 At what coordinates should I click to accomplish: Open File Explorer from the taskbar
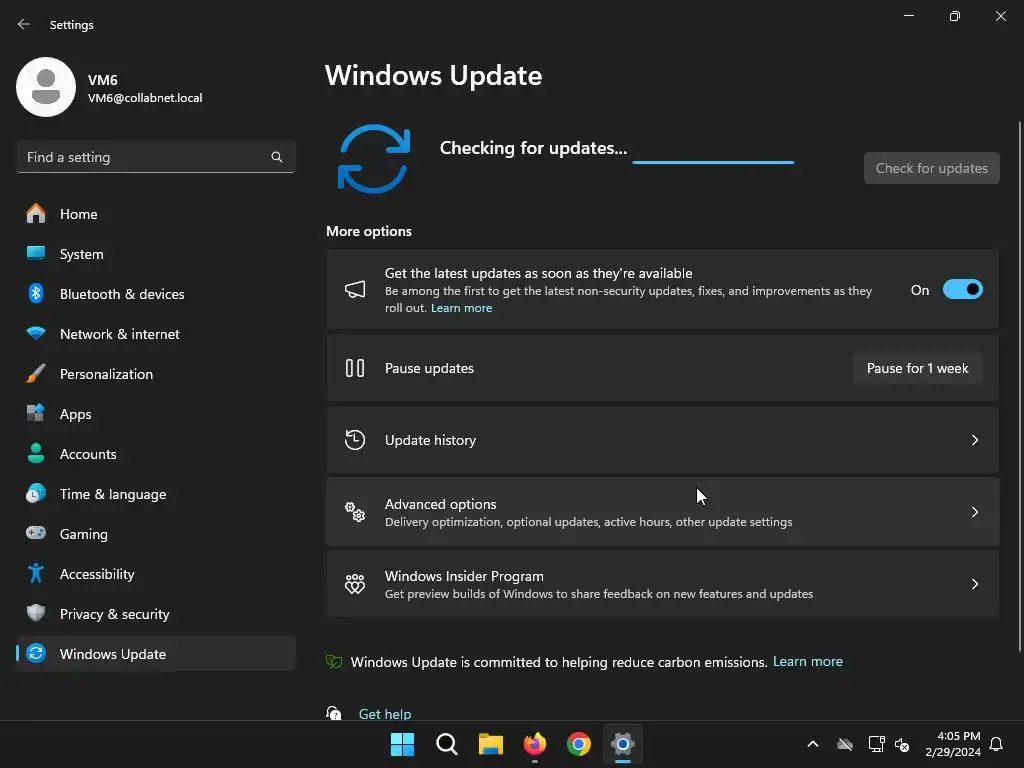click(x=490, y=744)
